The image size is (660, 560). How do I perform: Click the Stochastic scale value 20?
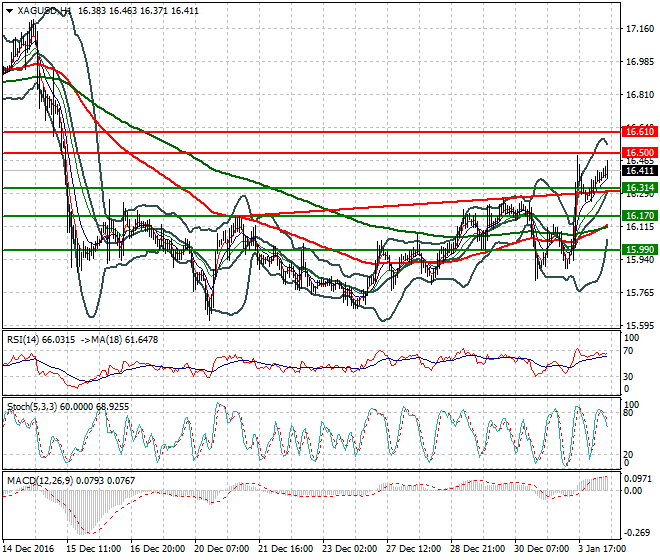click(x=628, y=454)
